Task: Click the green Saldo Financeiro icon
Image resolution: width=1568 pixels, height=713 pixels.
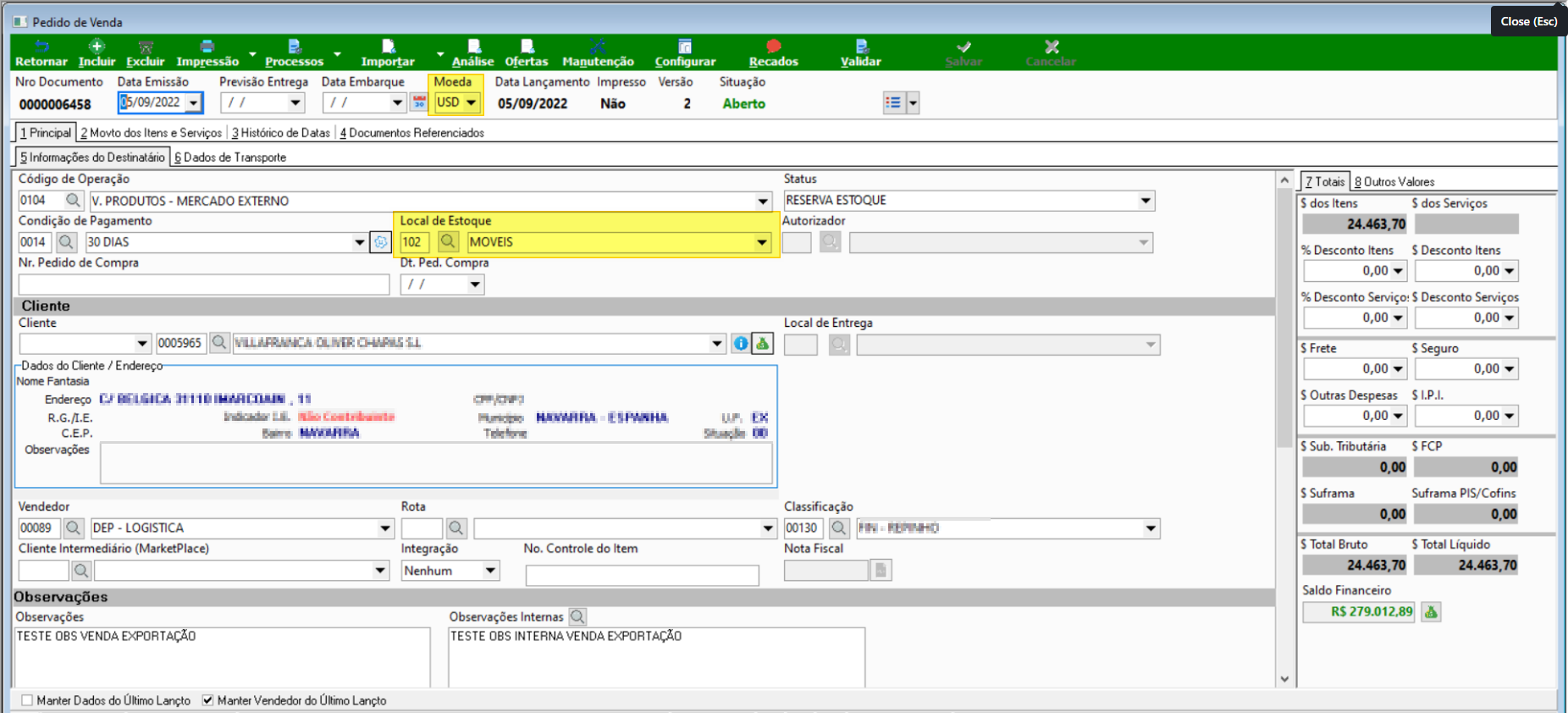Action: (x=1431, y=611)
